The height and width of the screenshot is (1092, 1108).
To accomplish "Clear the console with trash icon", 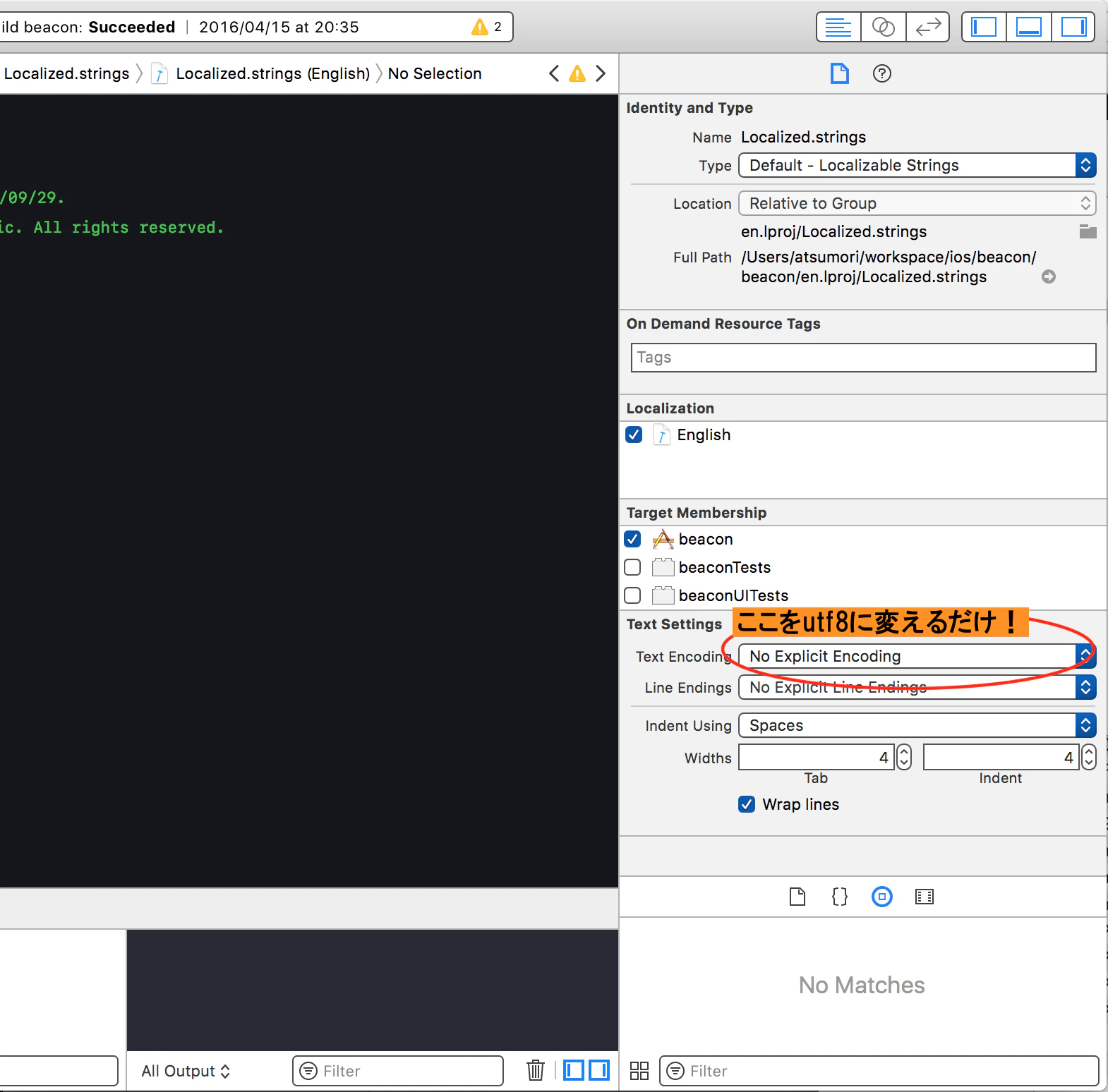I will click(536, 1070).
